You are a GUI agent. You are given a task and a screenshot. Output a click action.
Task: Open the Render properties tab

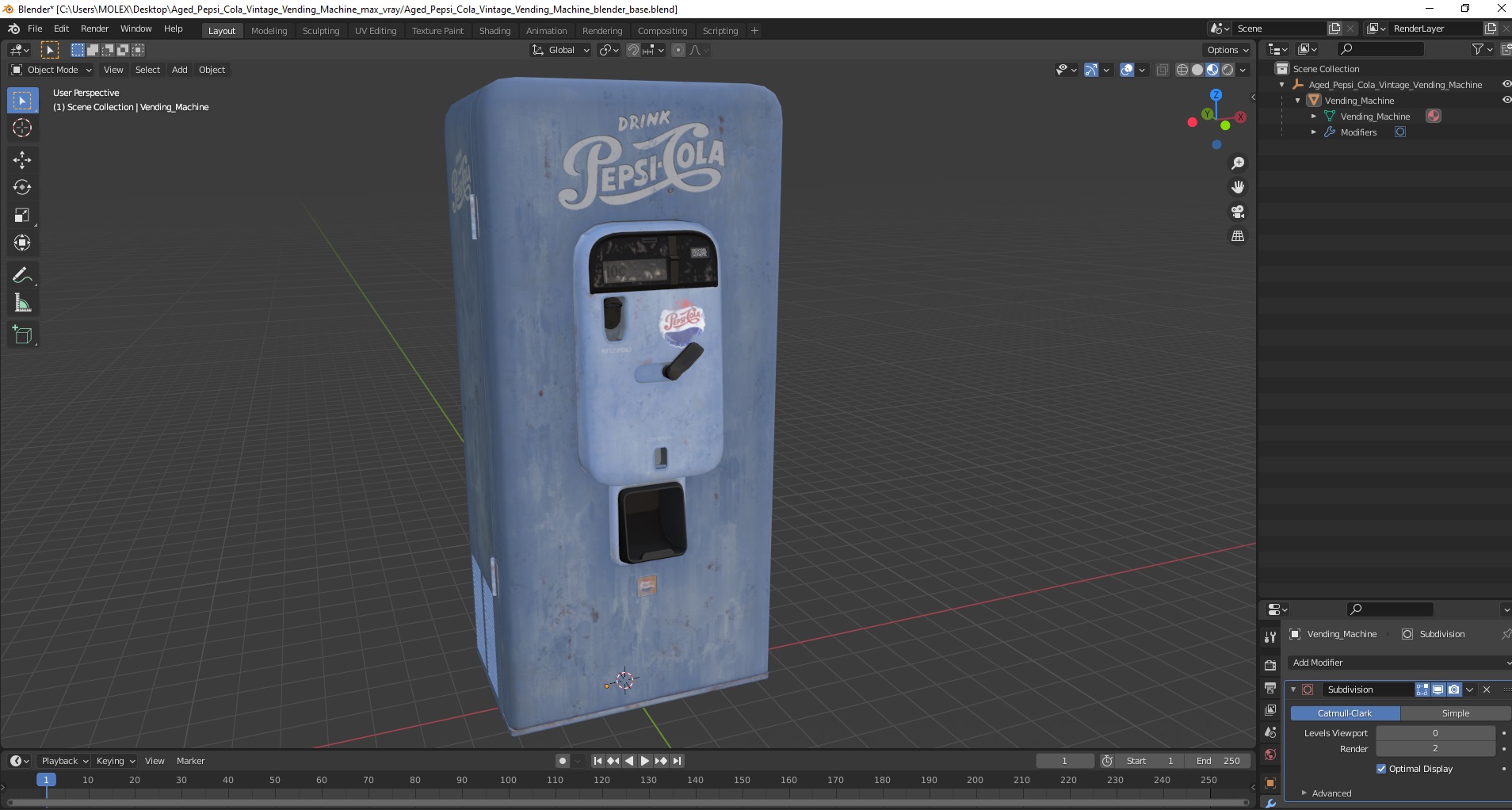coord(1270,665)
